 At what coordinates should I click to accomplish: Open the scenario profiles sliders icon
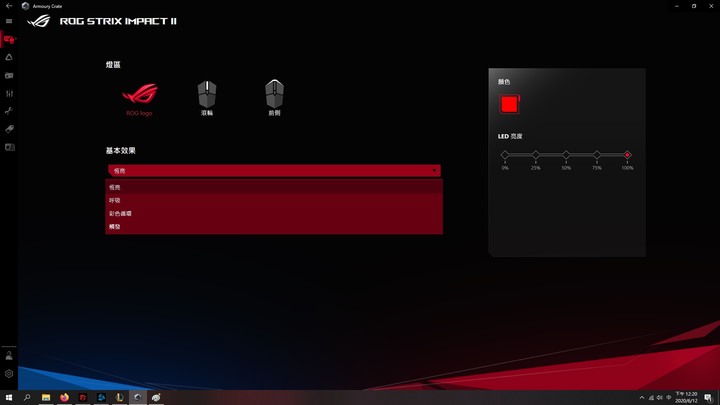click(9, 93)
